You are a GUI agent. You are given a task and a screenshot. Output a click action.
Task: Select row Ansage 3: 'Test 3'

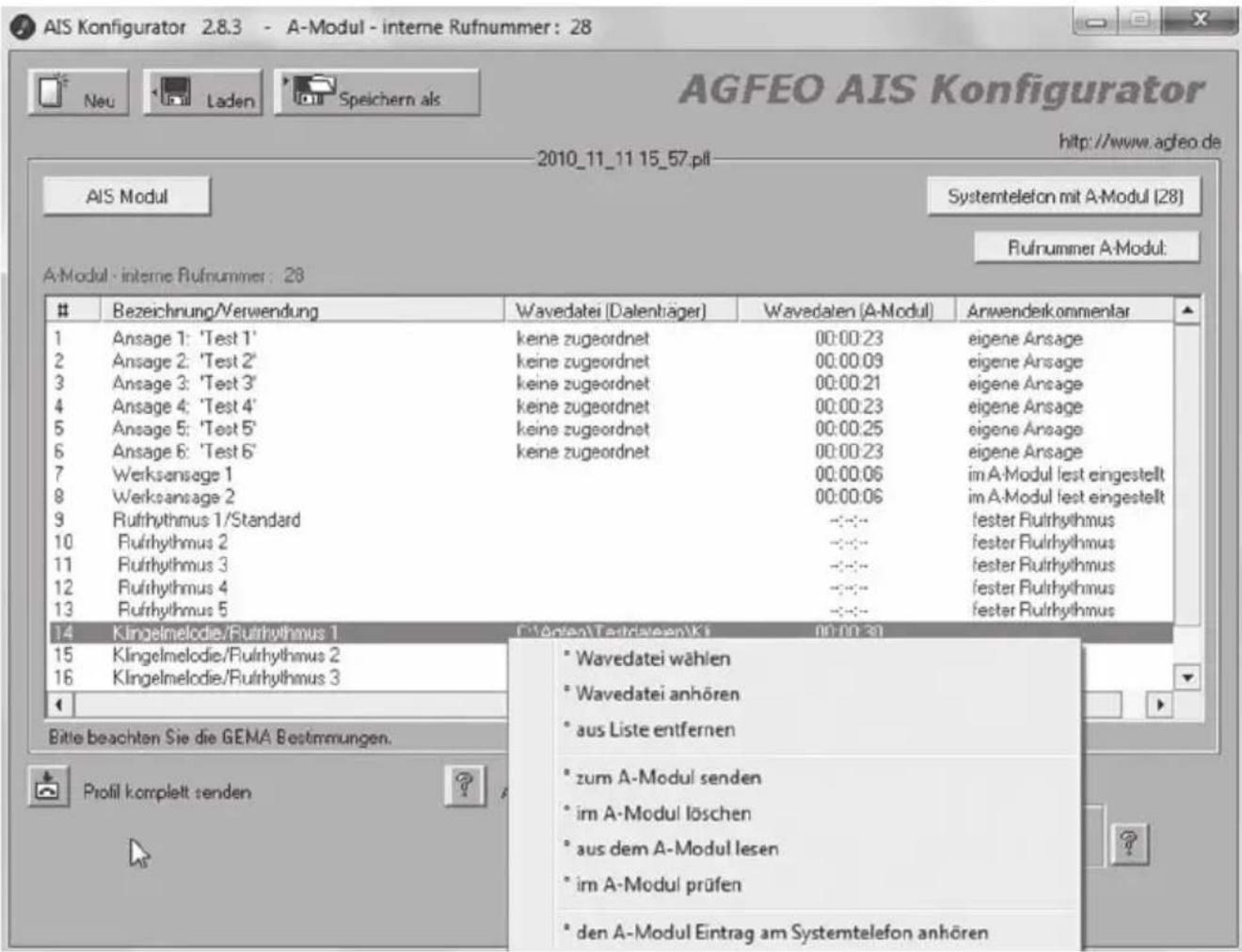coord(611,384)
